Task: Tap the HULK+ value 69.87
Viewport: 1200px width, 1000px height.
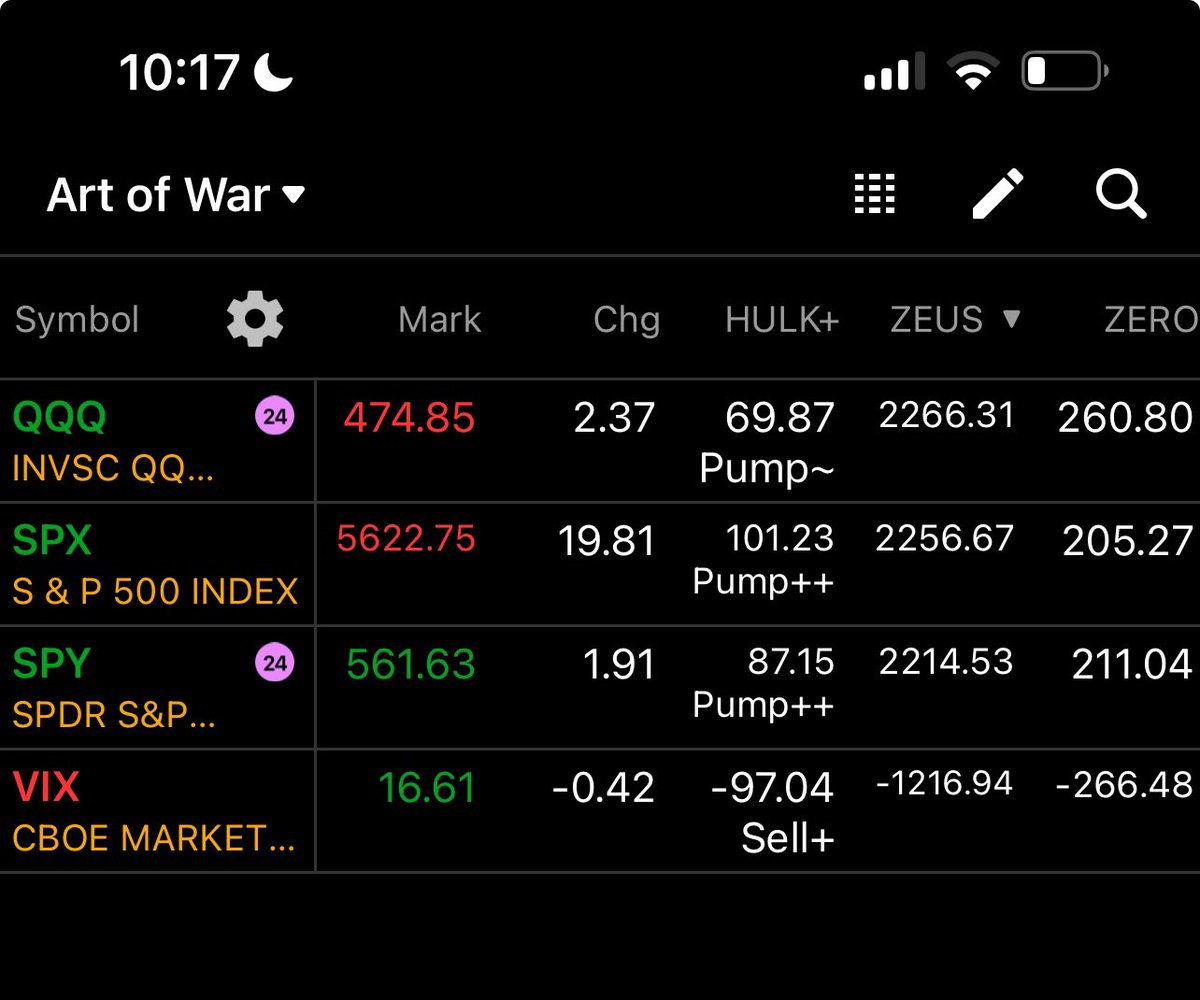Action: [x=780, y=417]
